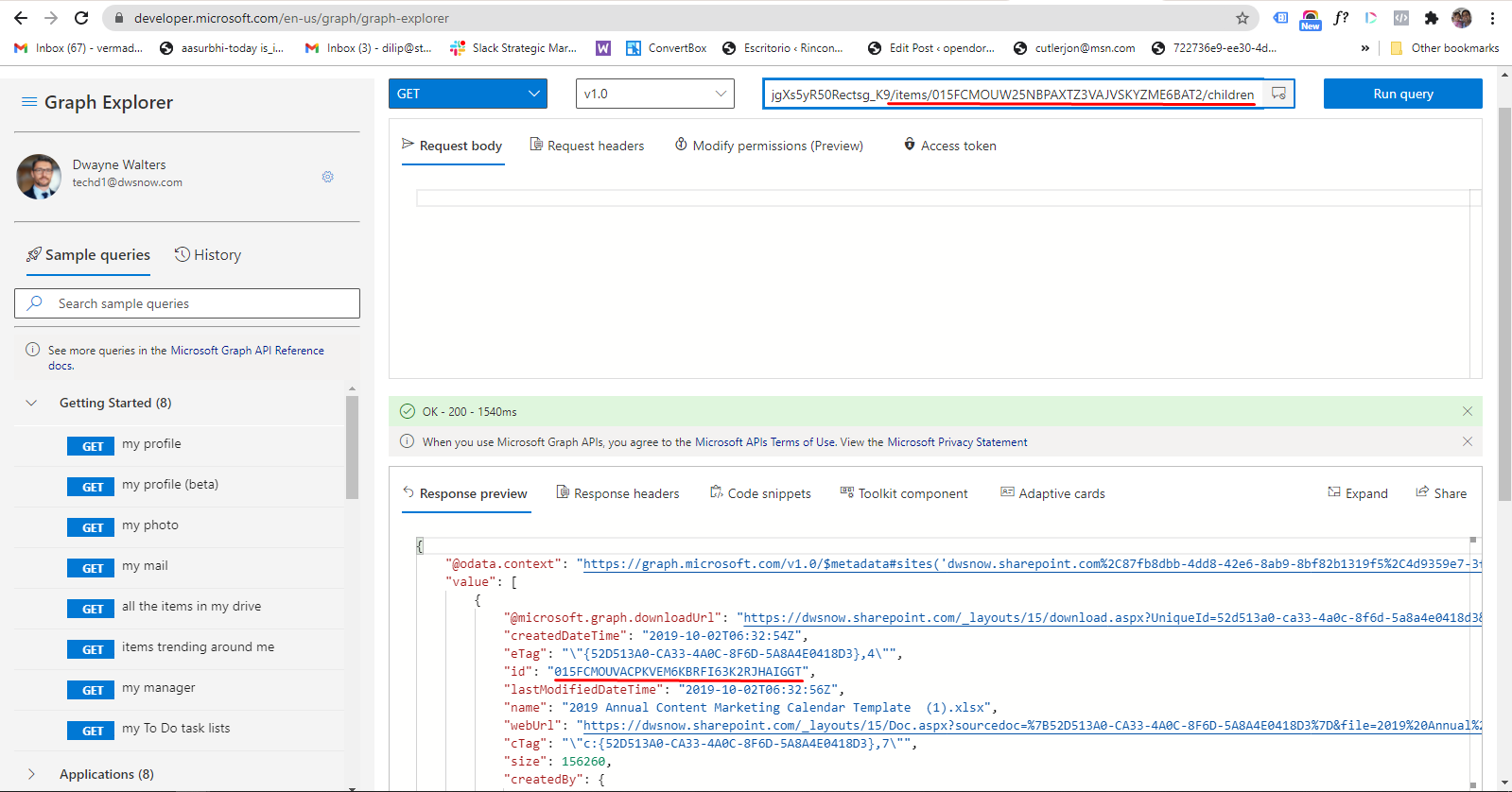Viewport: 1512px width, 792px height.
Task: Expand the Applications (8) section
Action: (x=31, y=774)
